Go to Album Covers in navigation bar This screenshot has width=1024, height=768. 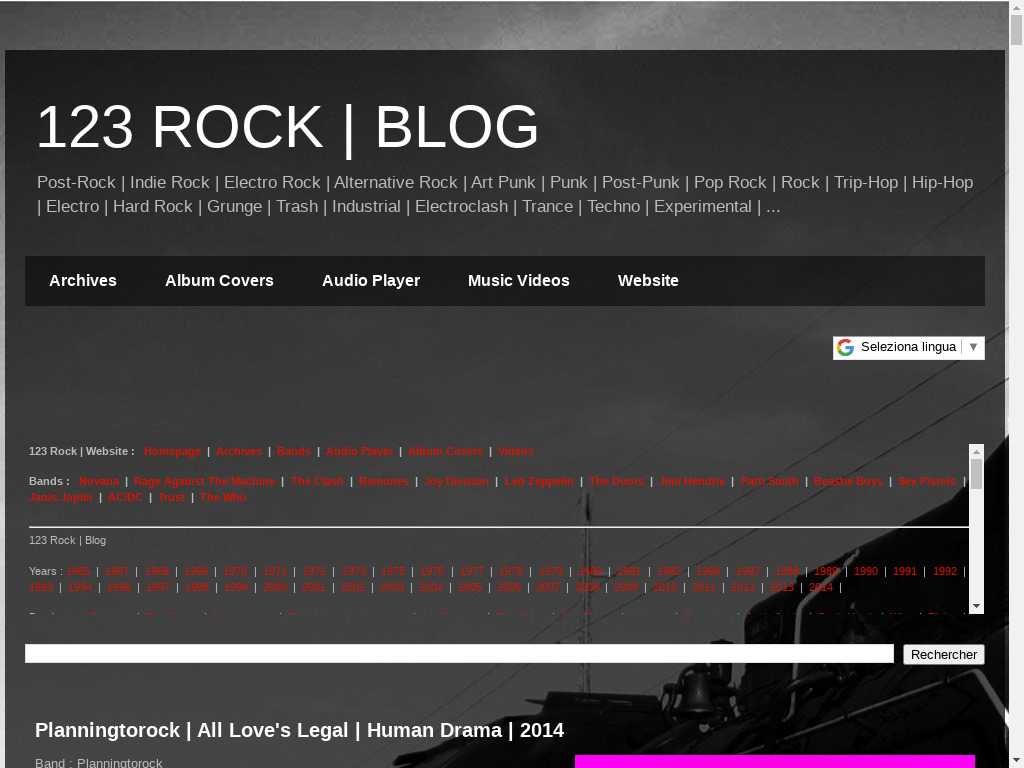[219, 281]
